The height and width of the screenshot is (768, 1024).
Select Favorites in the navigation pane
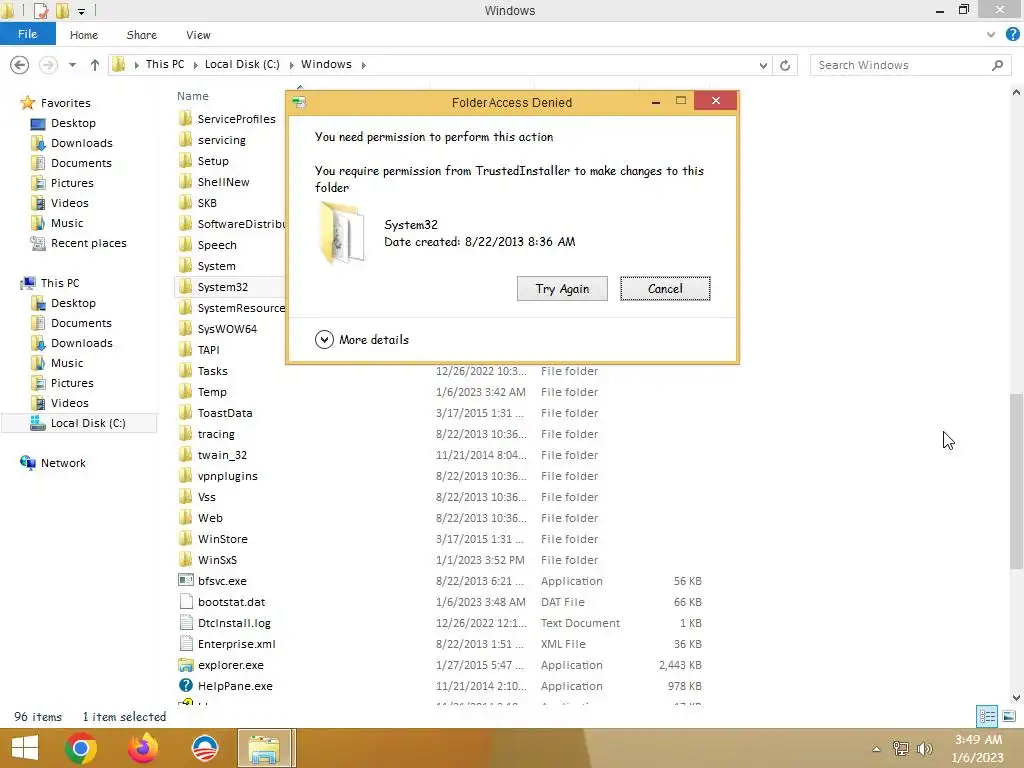[x=65, y=103]
